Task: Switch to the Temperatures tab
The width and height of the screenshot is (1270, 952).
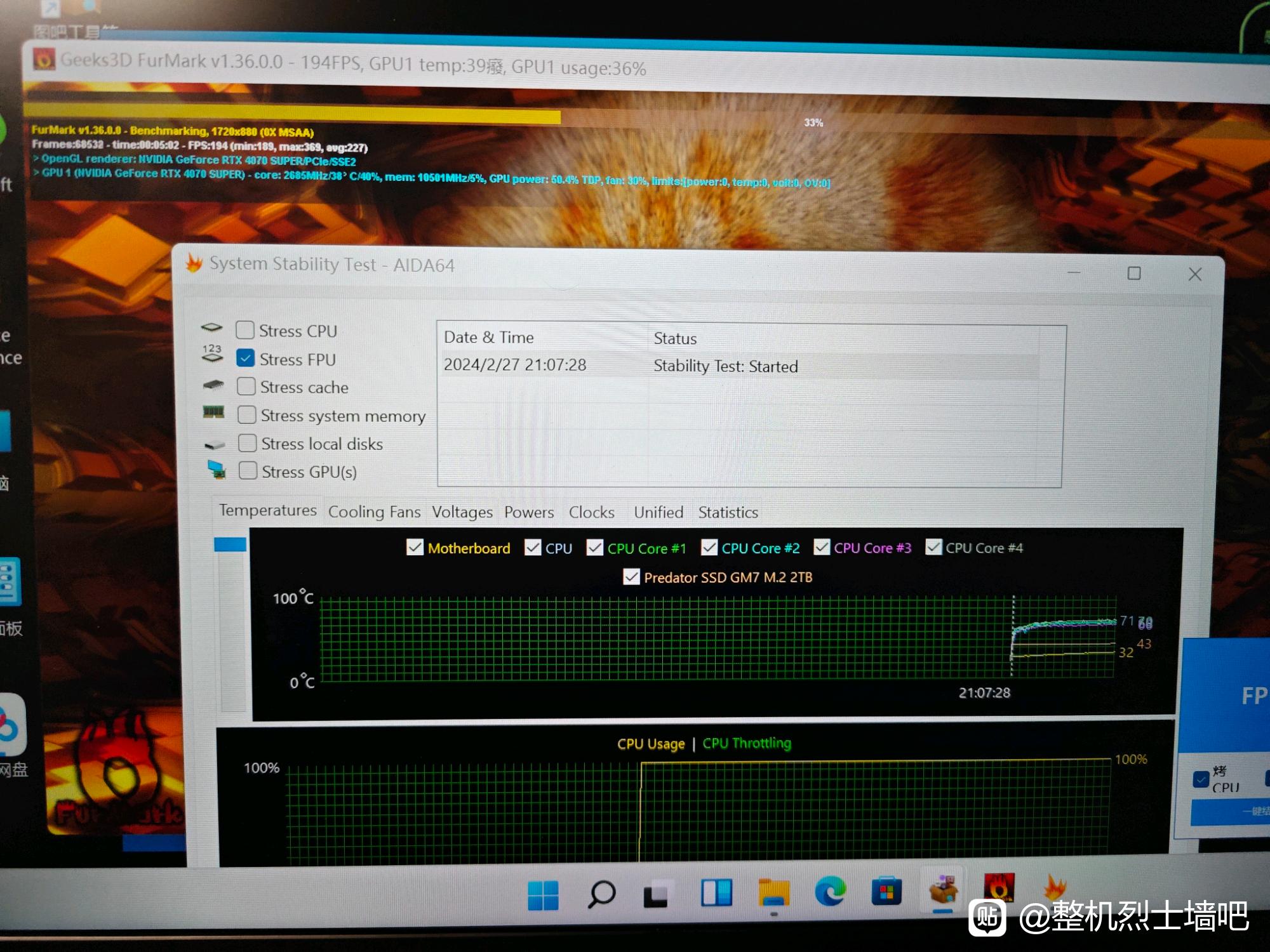Action: pyautogui.click(x=267, y=510)
